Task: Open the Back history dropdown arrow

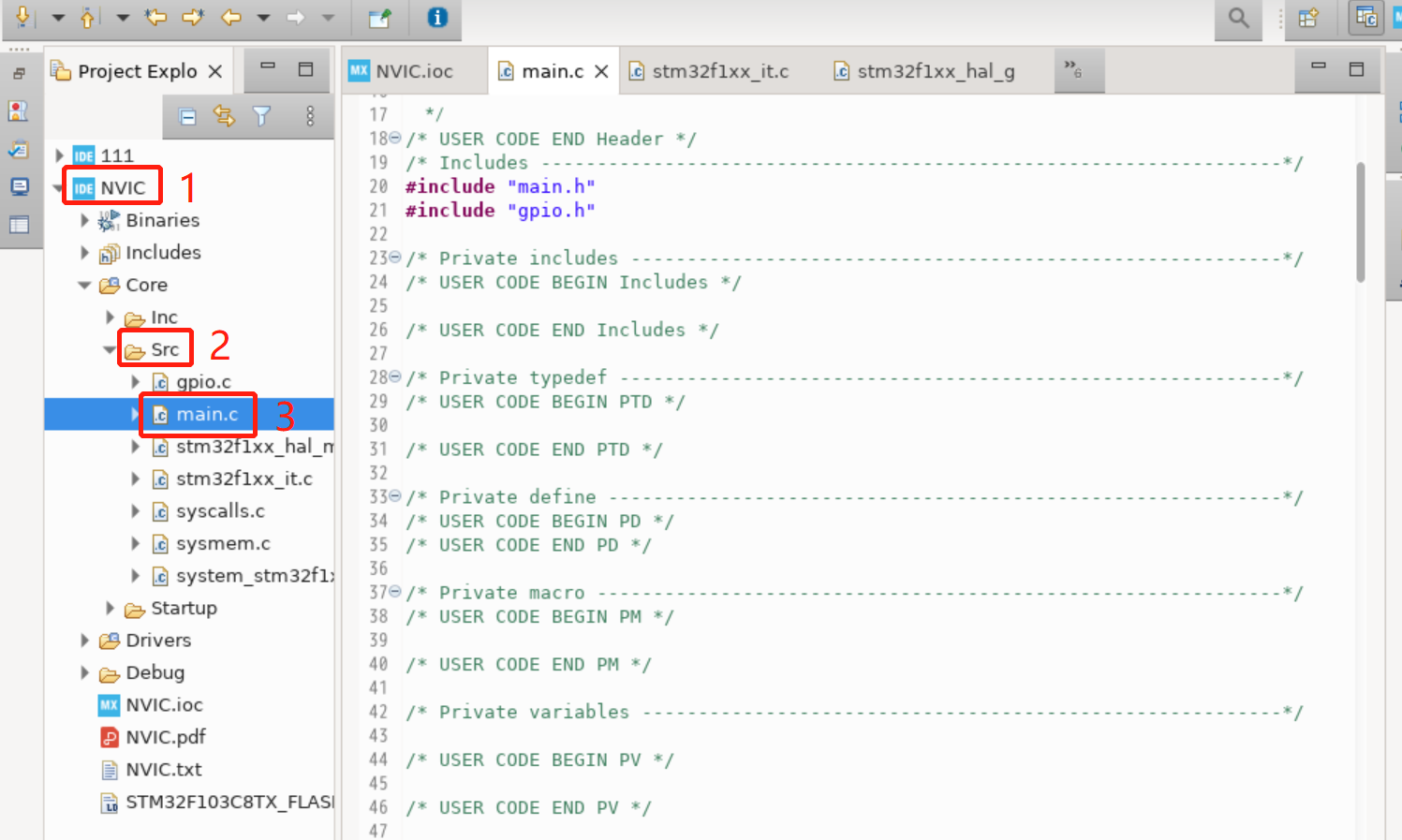Action: [263, 17]
